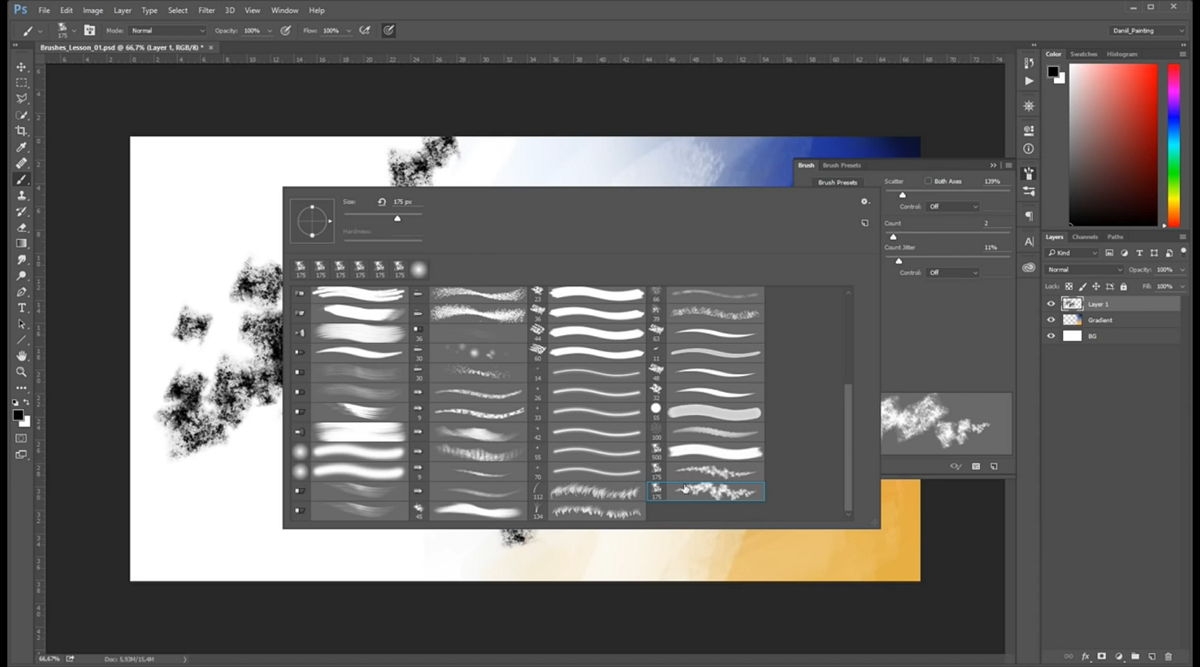Image resolution: width=1200 pixels, height=667 pixels.
Task: Open the Paragraph panel icon
Action: coord(1029,216)
